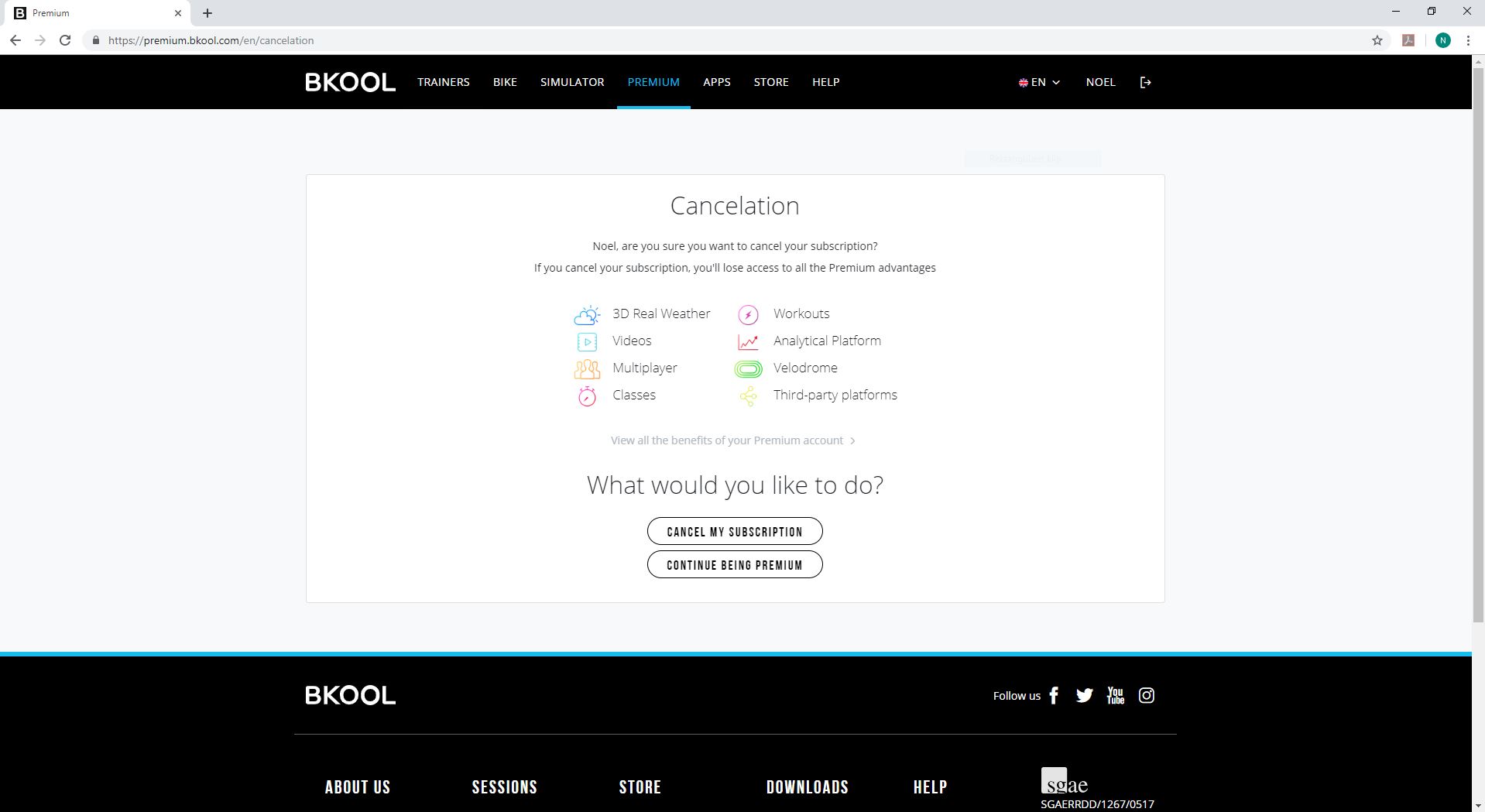
Task: Open the Chrome three-dot menu
Action: 1468,40
